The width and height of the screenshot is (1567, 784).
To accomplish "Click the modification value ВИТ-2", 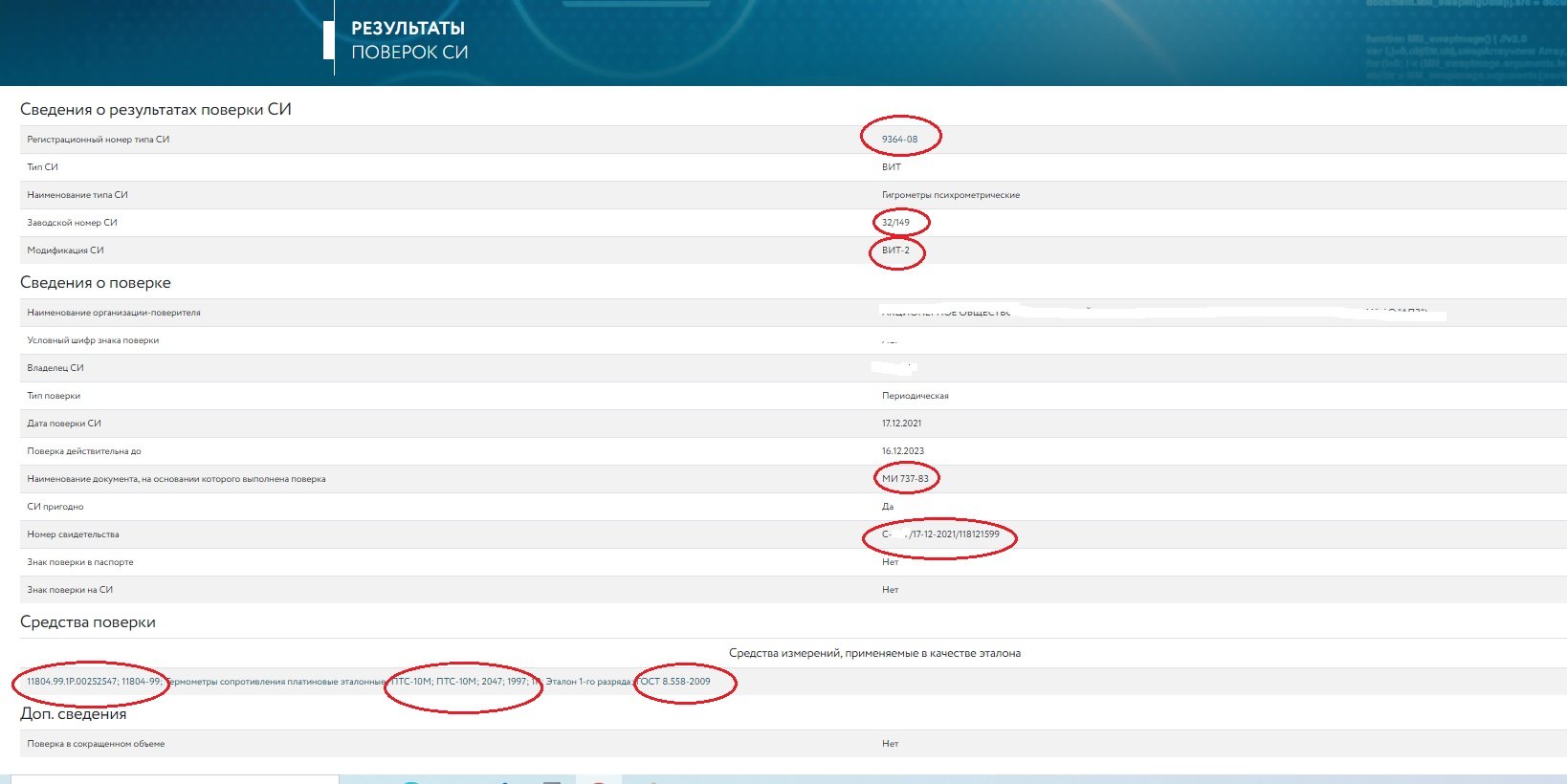I will 895,250.
